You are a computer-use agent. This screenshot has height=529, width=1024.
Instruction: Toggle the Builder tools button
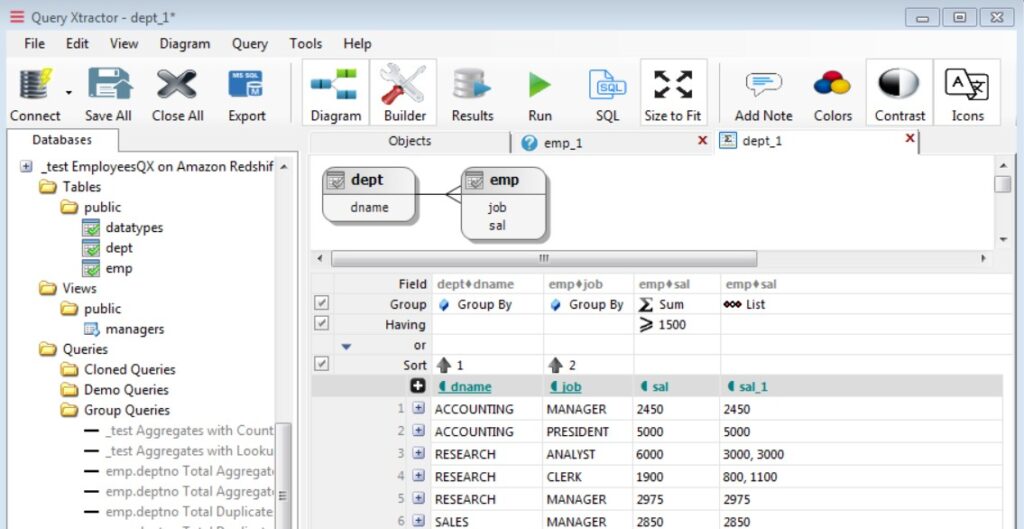click(404, 92)
